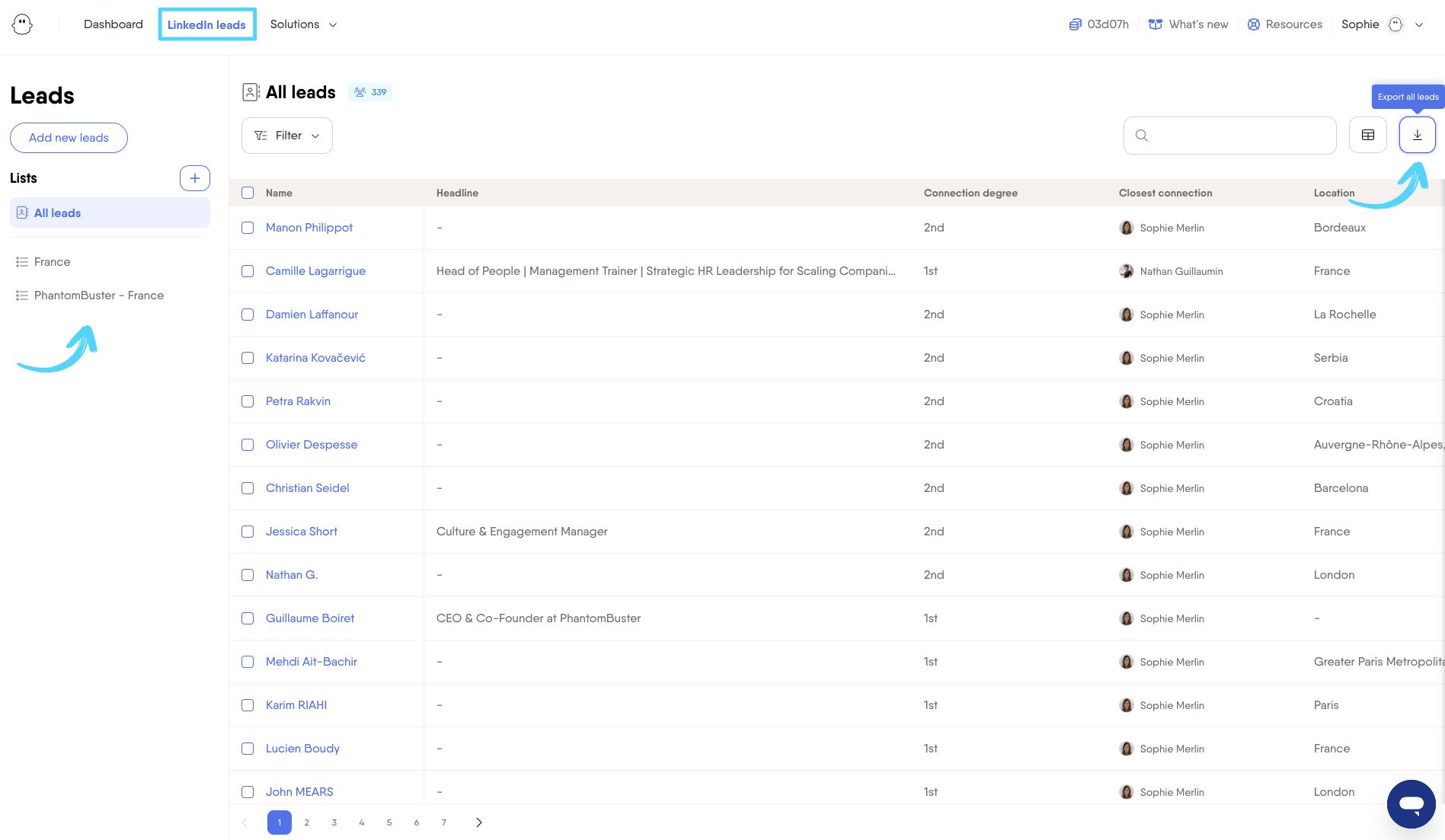Screen dimensions: 1445x840
Task: Click the leads search field
Action: coord(1229,136)
